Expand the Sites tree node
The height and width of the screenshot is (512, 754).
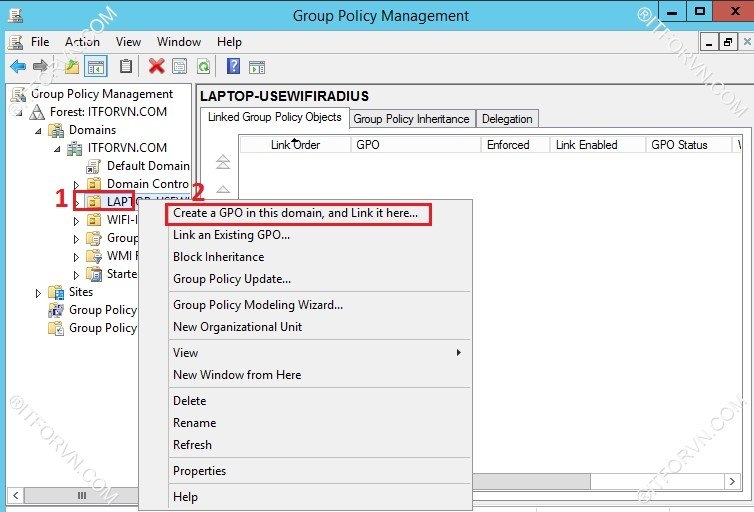point(39,293)
